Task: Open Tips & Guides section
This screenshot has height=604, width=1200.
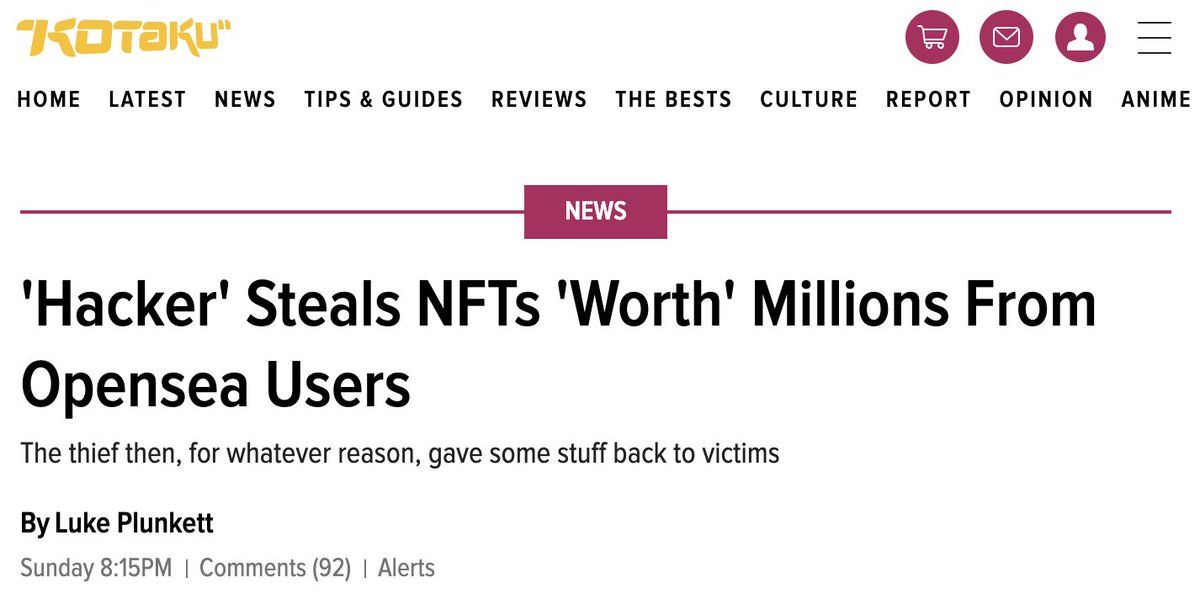Action: click(383, 99)
